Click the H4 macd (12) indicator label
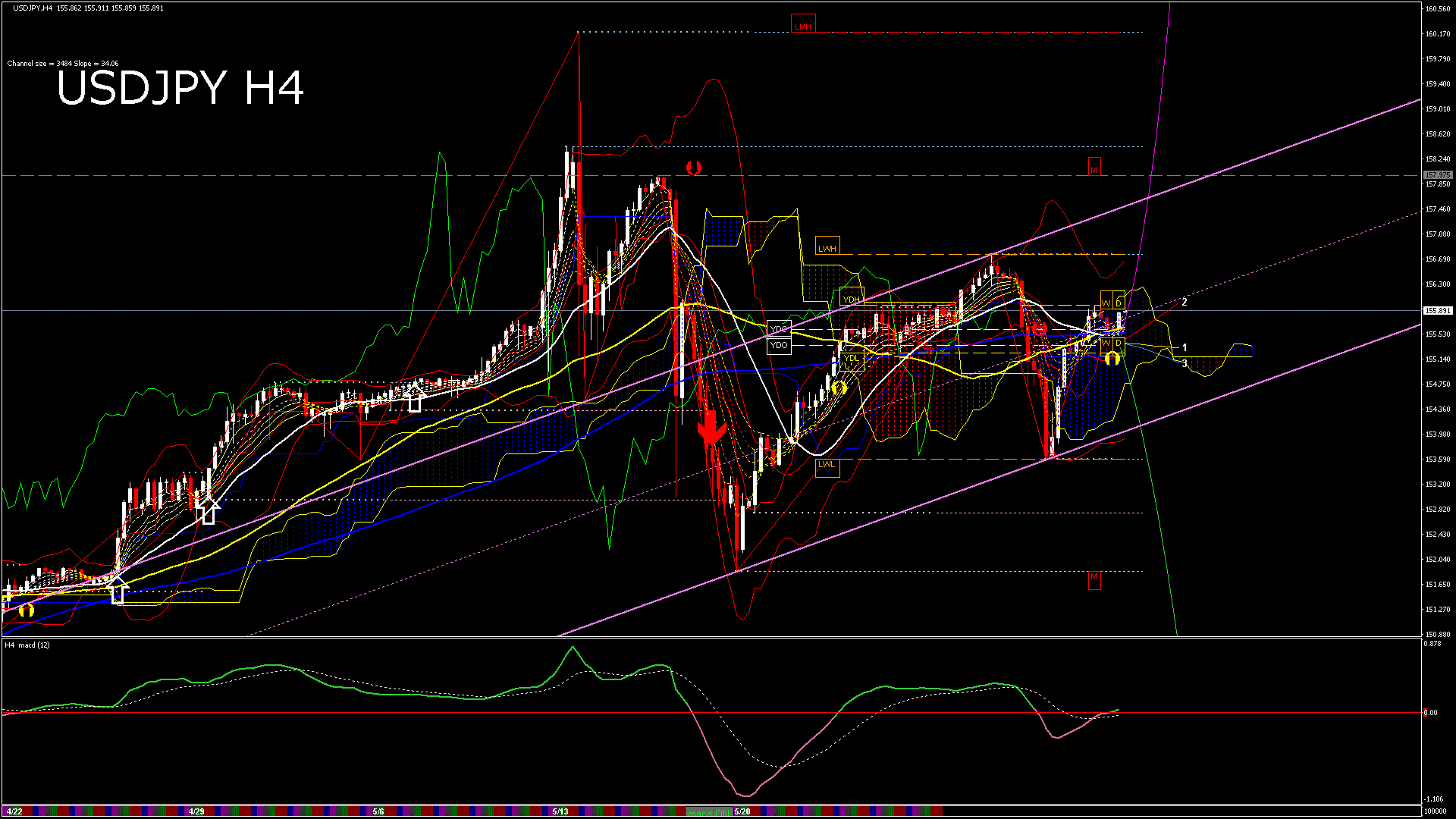 pos(27,645)
